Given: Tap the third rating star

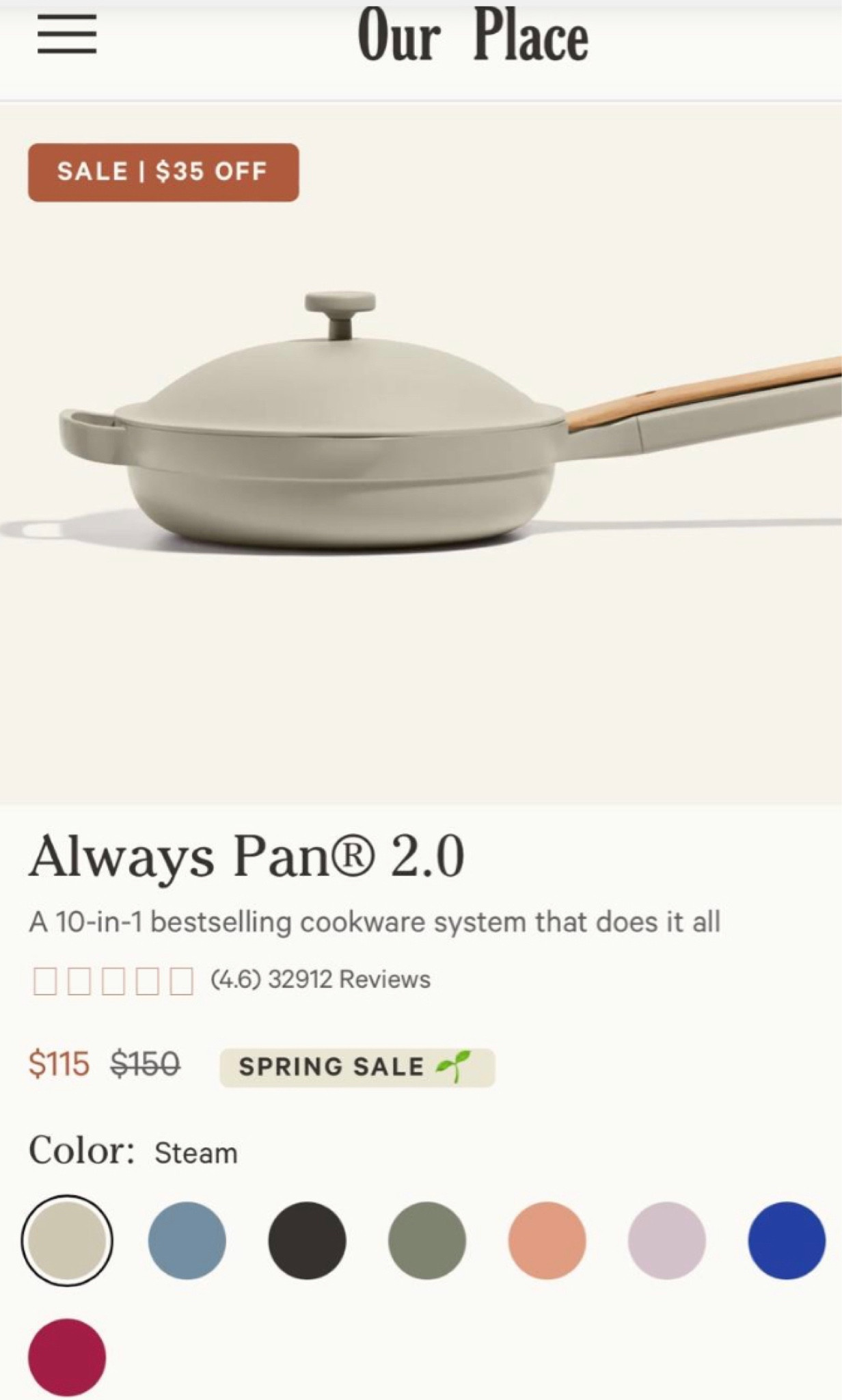Looking at the screenshot, I should [x=113, y=982].
